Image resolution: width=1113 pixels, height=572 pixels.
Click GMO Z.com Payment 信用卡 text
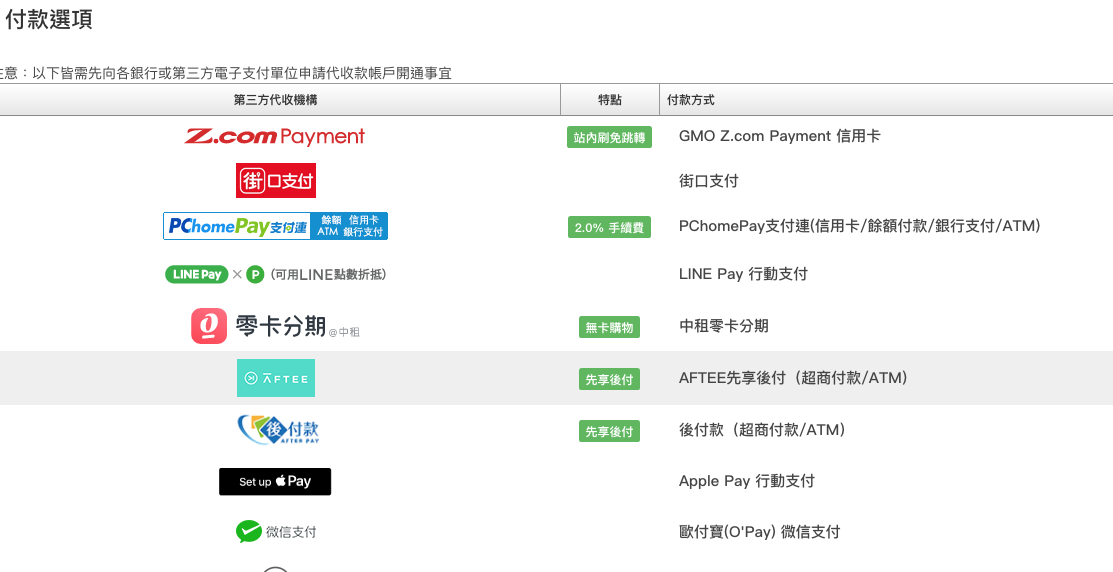pos(779,136)
